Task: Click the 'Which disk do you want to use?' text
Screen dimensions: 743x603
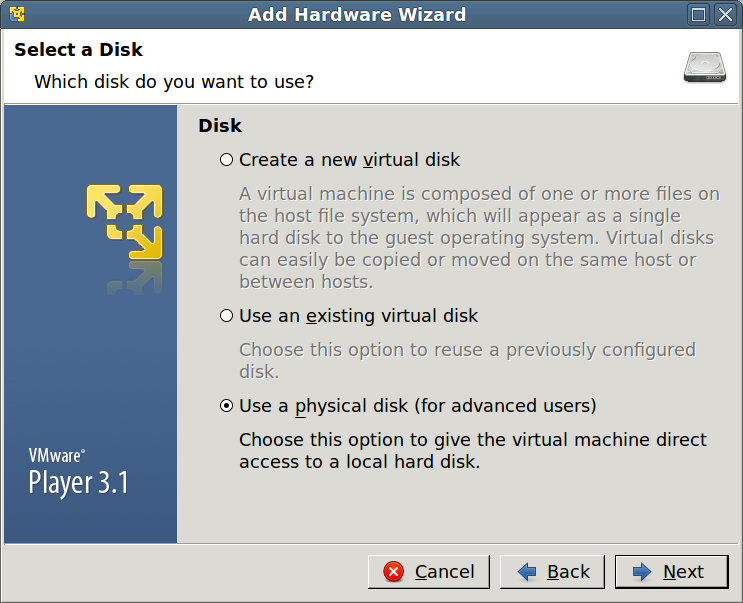Action: pyautogui.click(x=174, y=81)
